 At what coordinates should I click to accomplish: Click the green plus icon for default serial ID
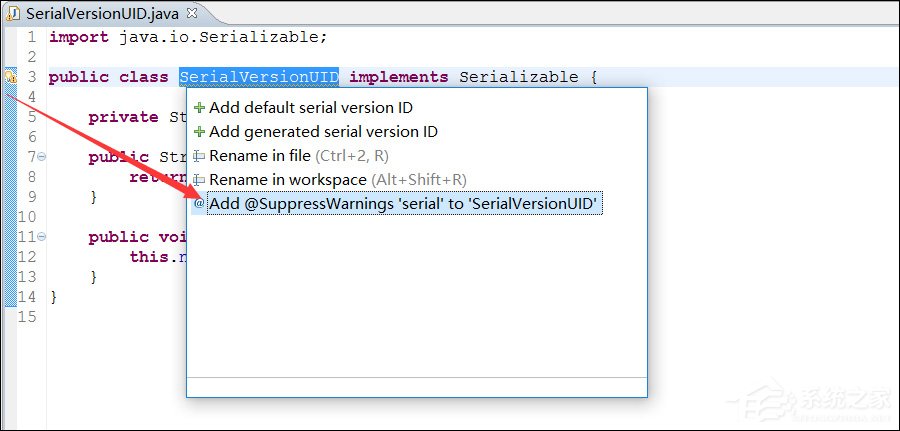click(x=199, y=108)
